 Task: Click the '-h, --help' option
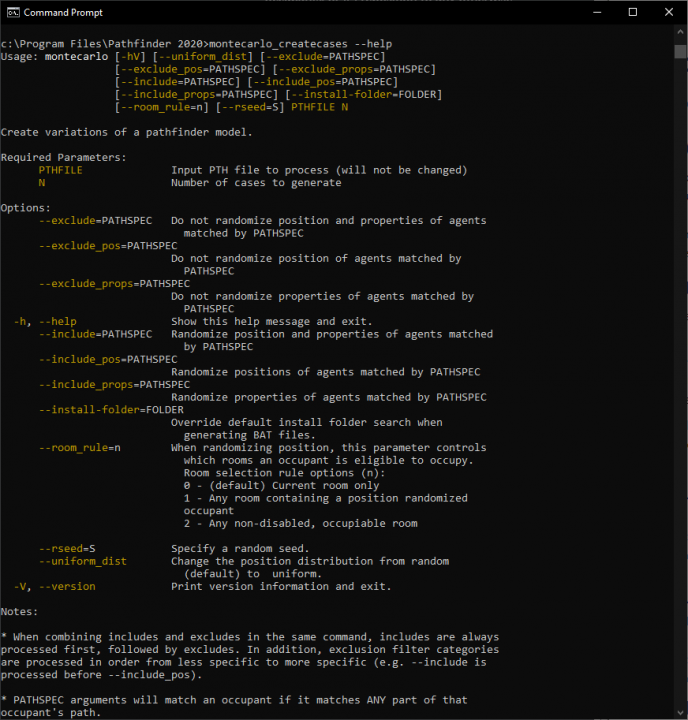(x=45, y=321)
